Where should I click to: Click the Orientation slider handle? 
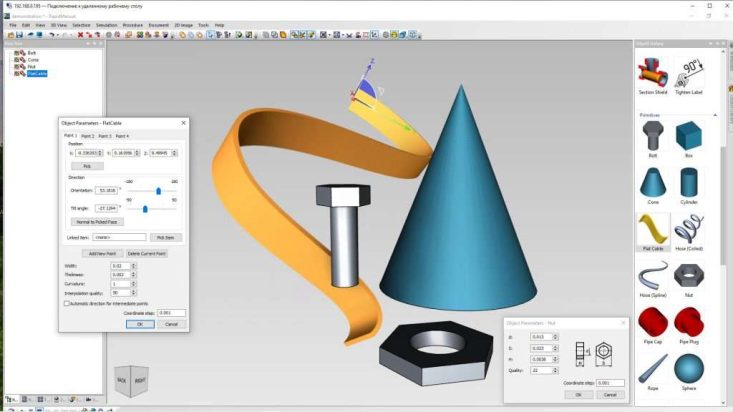coord(158,191)
